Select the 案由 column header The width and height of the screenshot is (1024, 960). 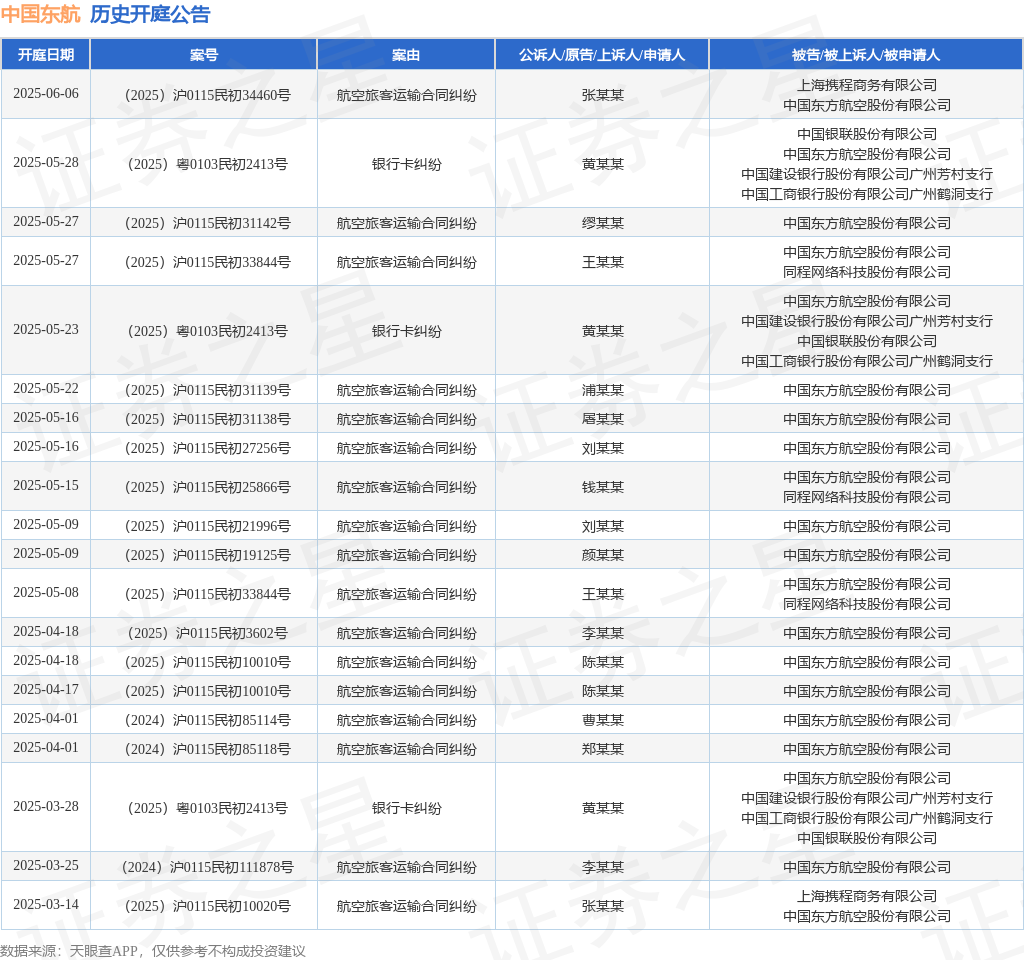click(x=406, y=55)
